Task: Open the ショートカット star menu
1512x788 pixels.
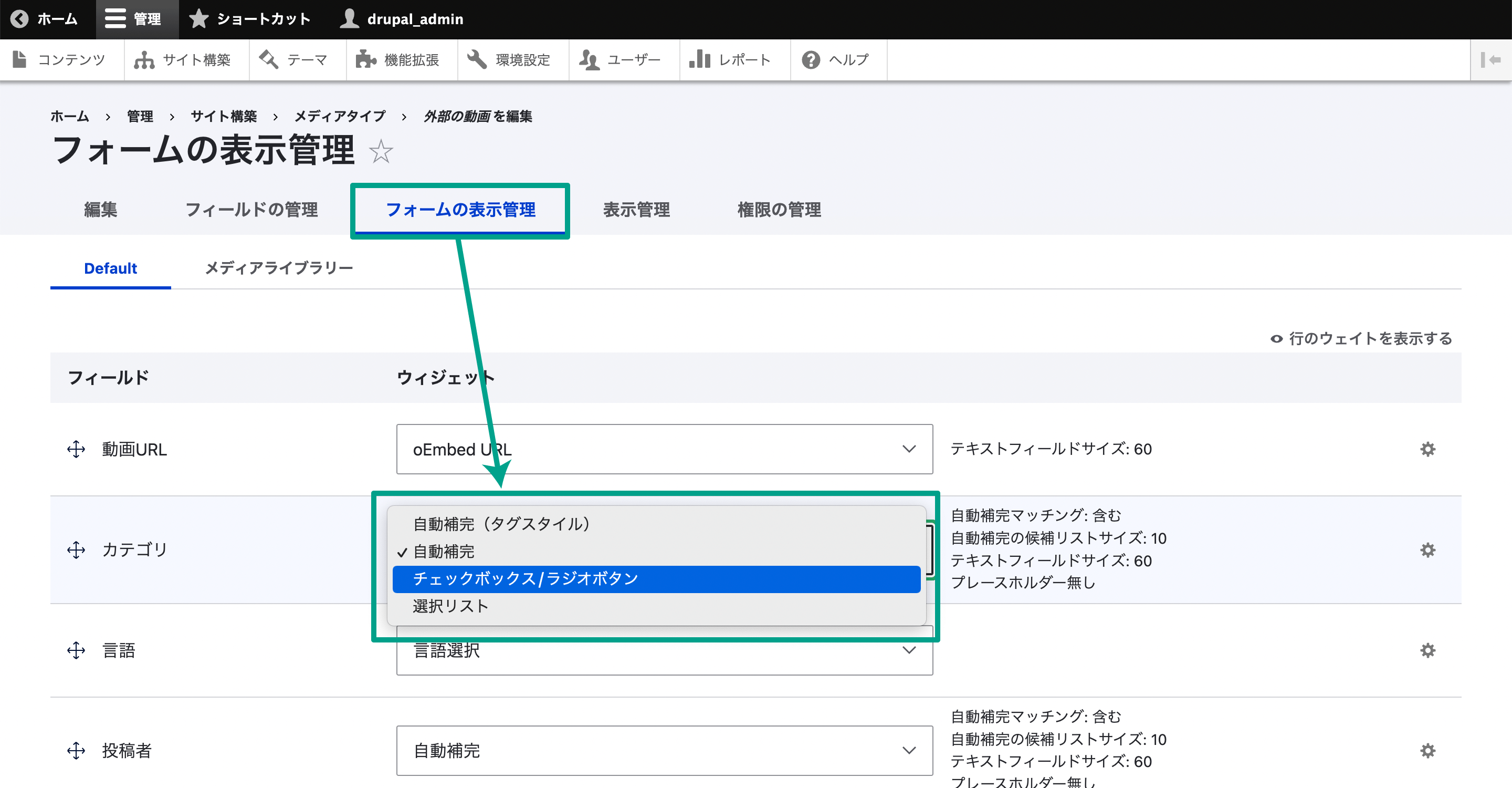Action: [250, 19]
